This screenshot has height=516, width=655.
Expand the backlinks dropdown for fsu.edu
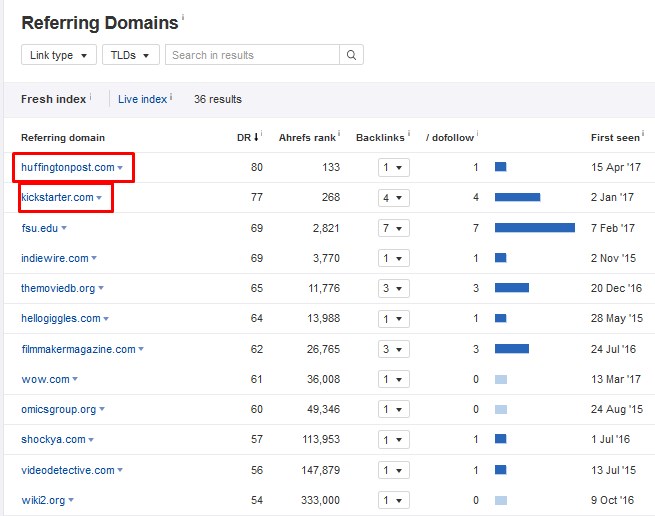coord(394,228)
